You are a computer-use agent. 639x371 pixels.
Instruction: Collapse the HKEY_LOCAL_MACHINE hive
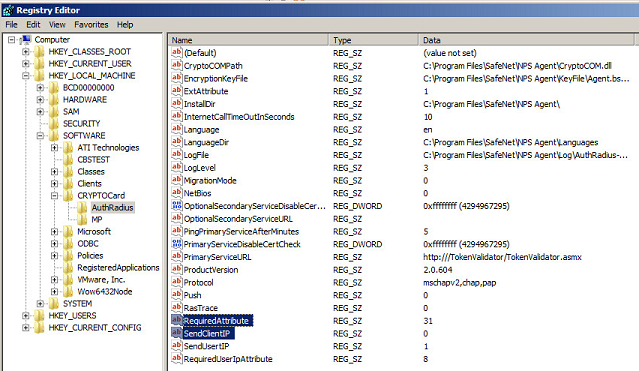pos(26,75)
